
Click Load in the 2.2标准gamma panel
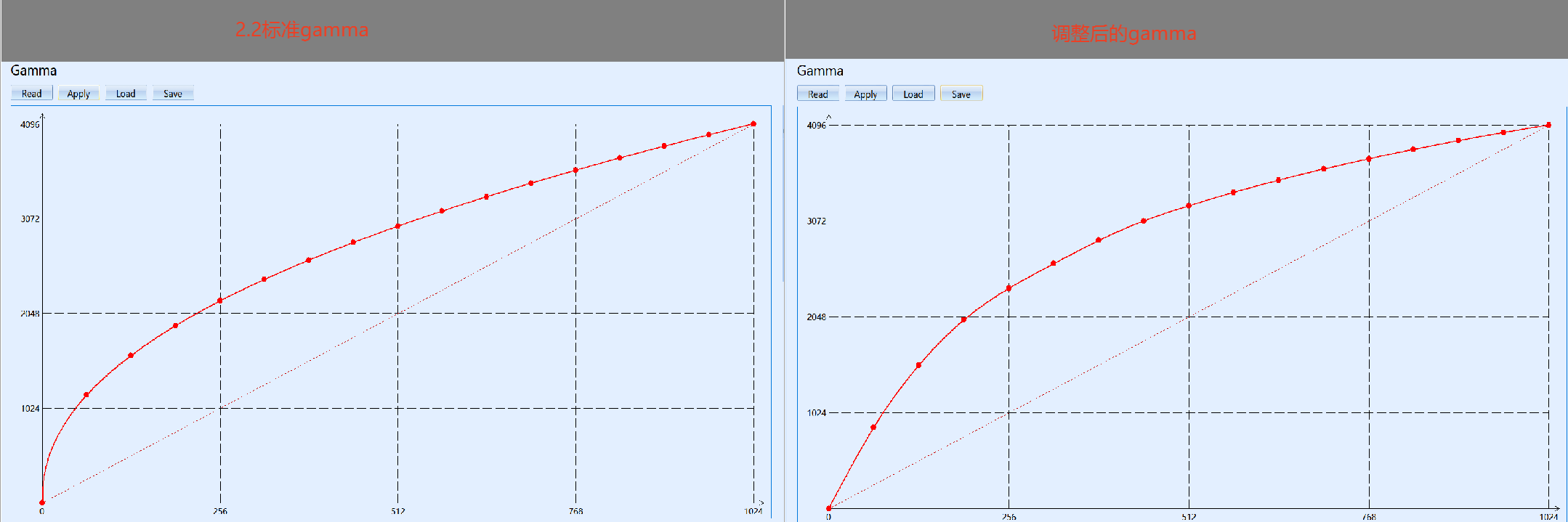click(x=126, y=94)
